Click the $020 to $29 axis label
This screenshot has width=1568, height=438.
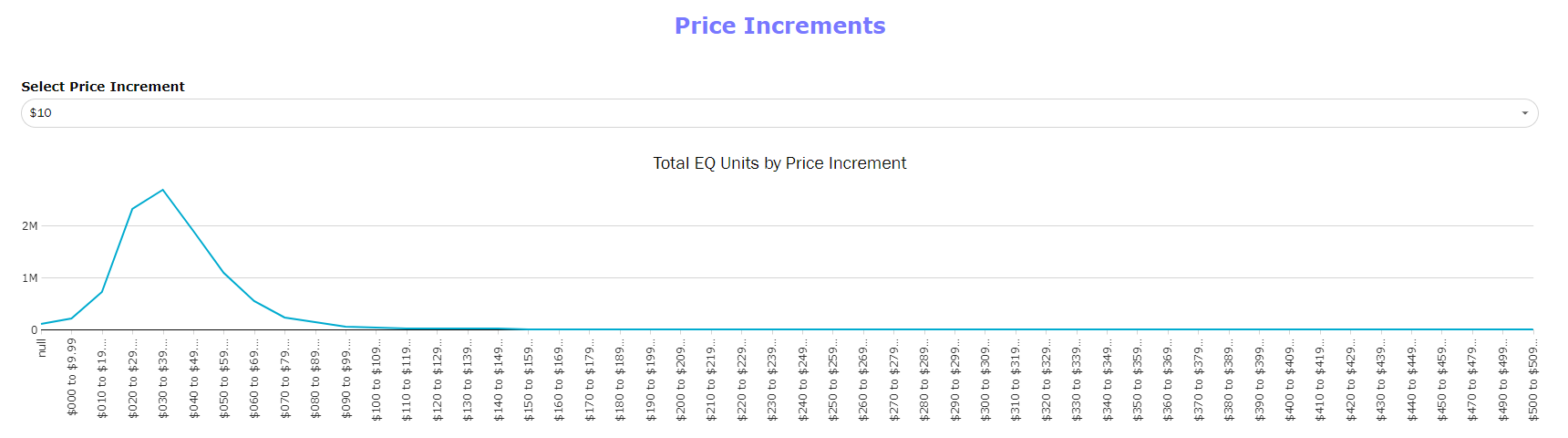point(133,378)
